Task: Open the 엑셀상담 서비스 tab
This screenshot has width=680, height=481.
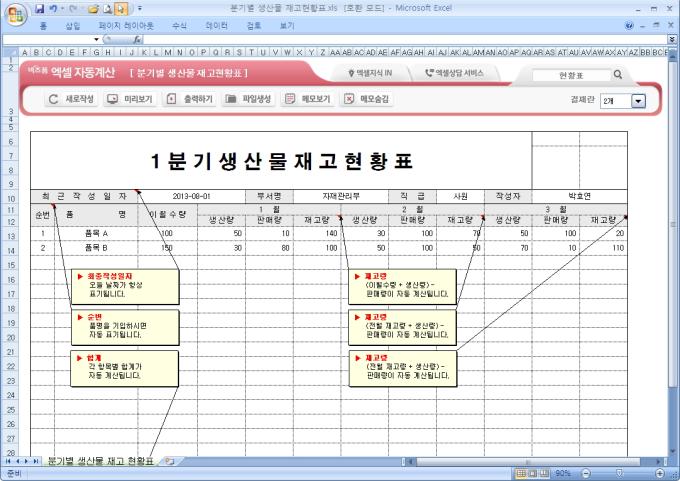Action: (454, 73)
